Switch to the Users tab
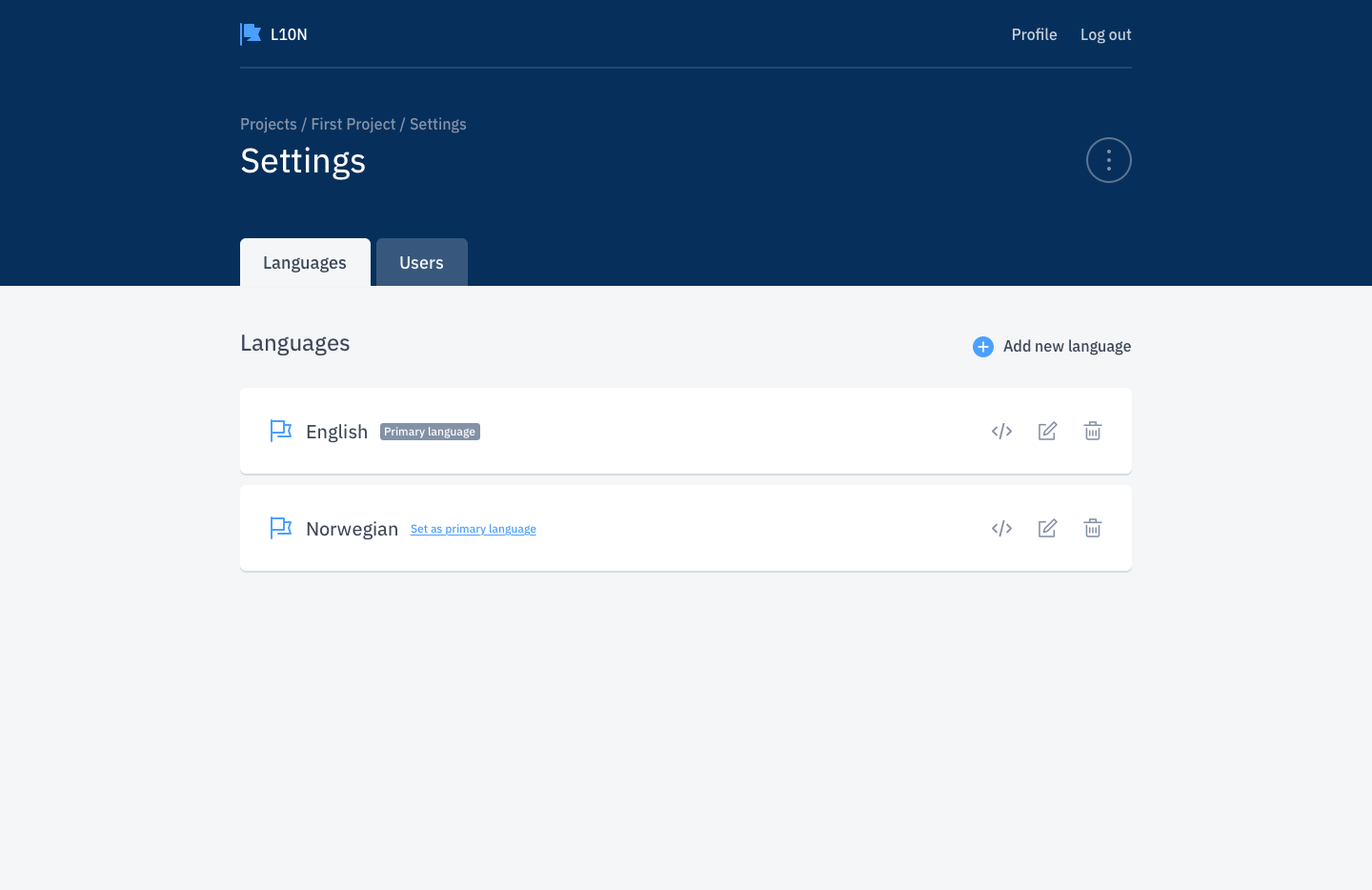The height and width of the screenshot is (890, 1372). point(421,262)
